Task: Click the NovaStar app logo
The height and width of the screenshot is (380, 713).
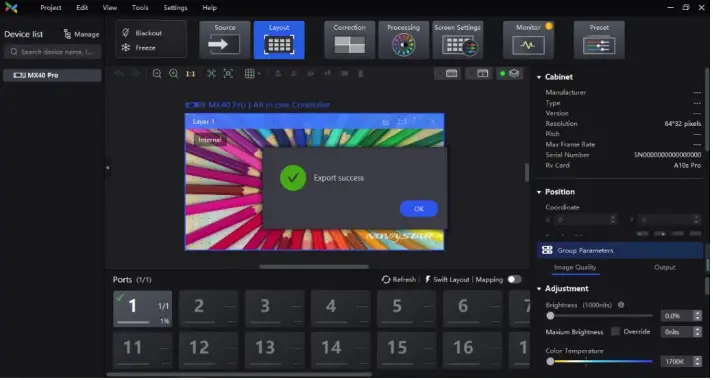Action: coord(11,8)
